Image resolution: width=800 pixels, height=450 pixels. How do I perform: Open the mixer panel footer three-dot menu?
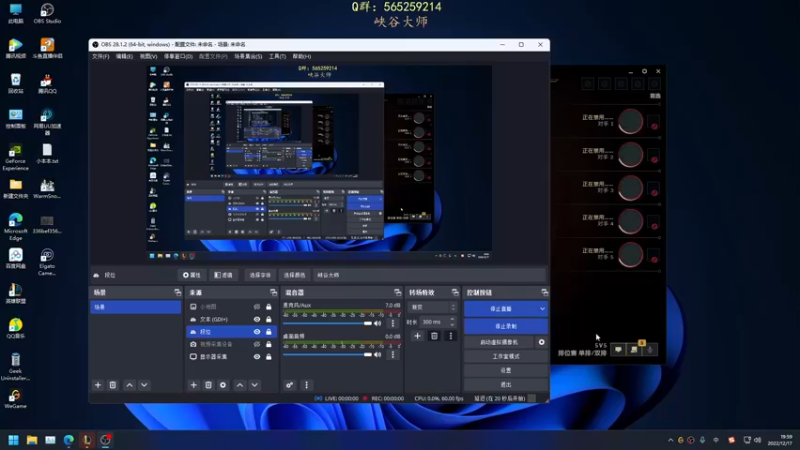[306, 385]
